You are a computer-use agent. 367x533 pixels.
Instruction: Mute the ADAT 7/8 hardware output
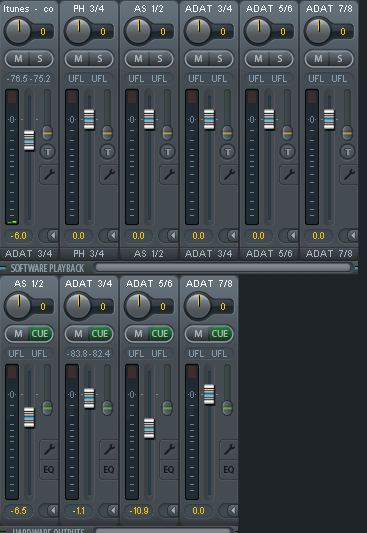point(198,334)
